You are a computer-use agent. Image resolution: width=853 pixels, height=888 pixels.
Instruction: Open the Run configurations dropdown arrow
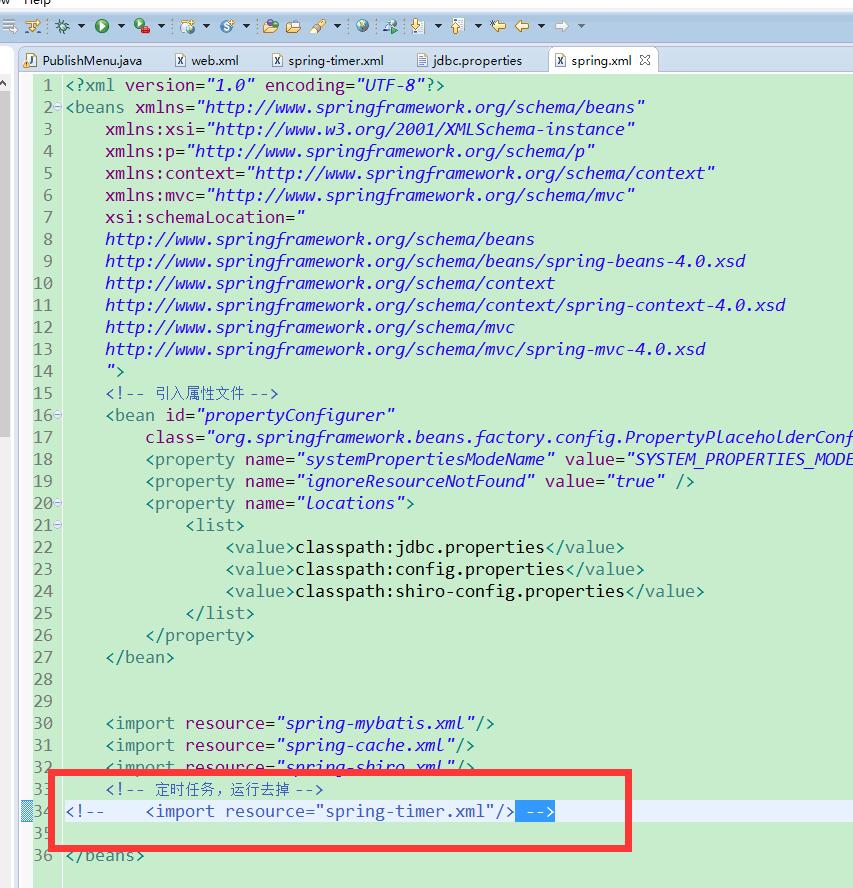coord(121,26)
